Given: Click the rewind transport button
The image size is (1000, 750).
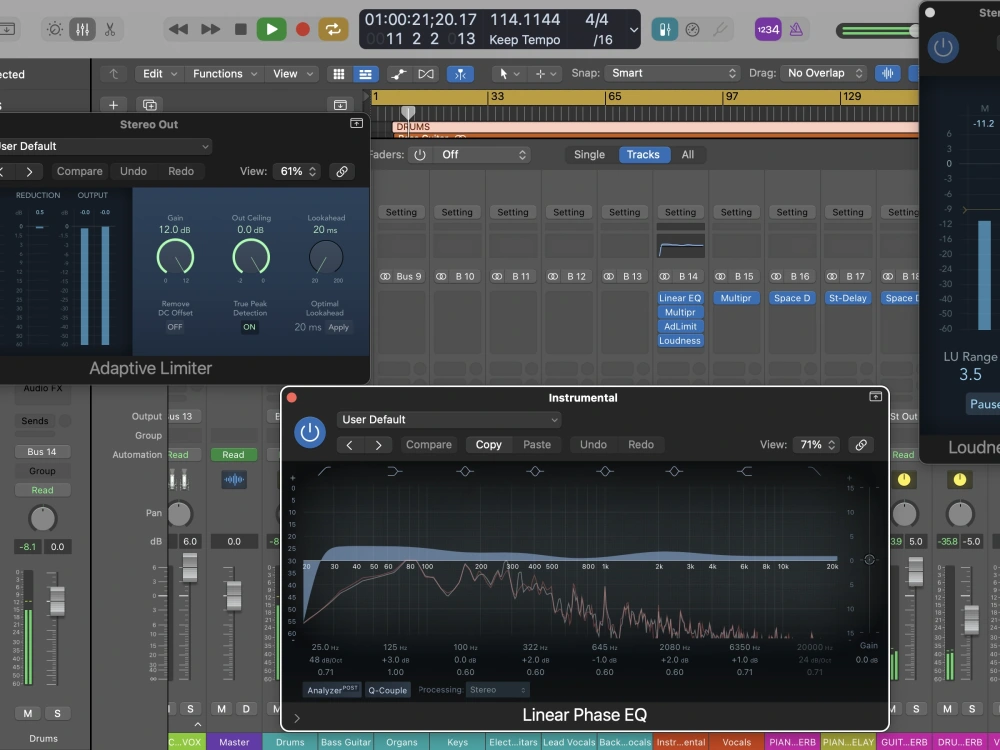Looking at the screenshot, I should 178,29.
